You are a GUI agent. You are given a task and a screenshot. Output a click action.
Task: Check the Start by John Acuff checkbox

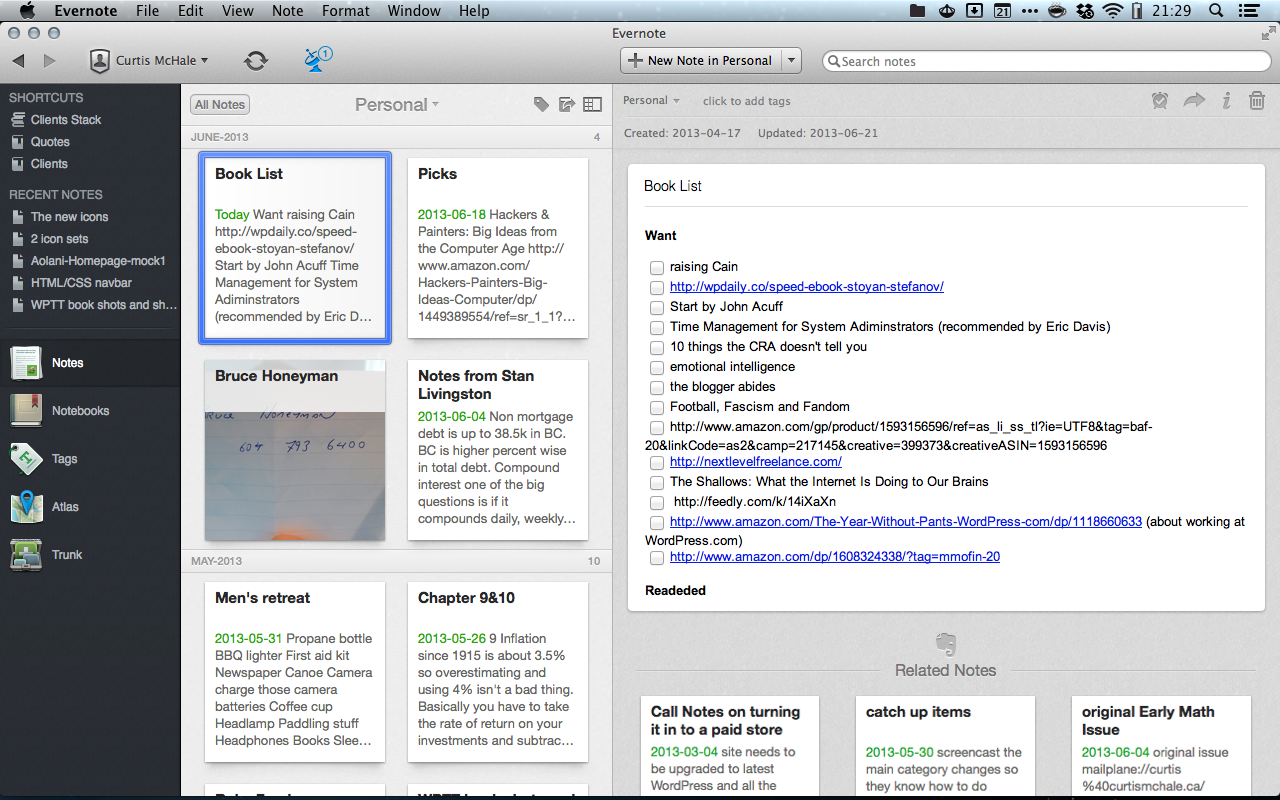tap(657, 307)
